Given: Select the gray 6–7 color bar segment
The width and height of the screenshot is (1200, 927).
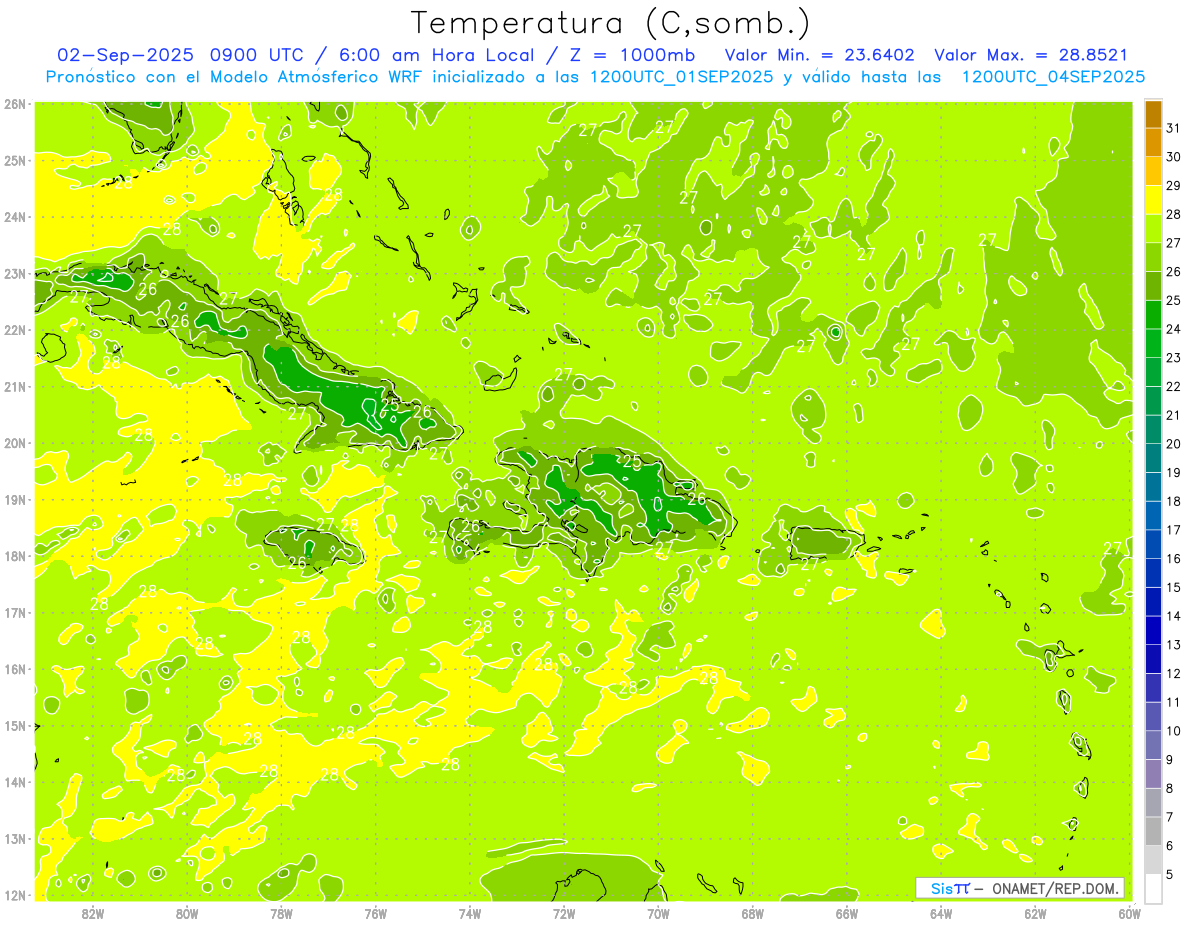Looking at the screenshot, I should click(1153, 831).
